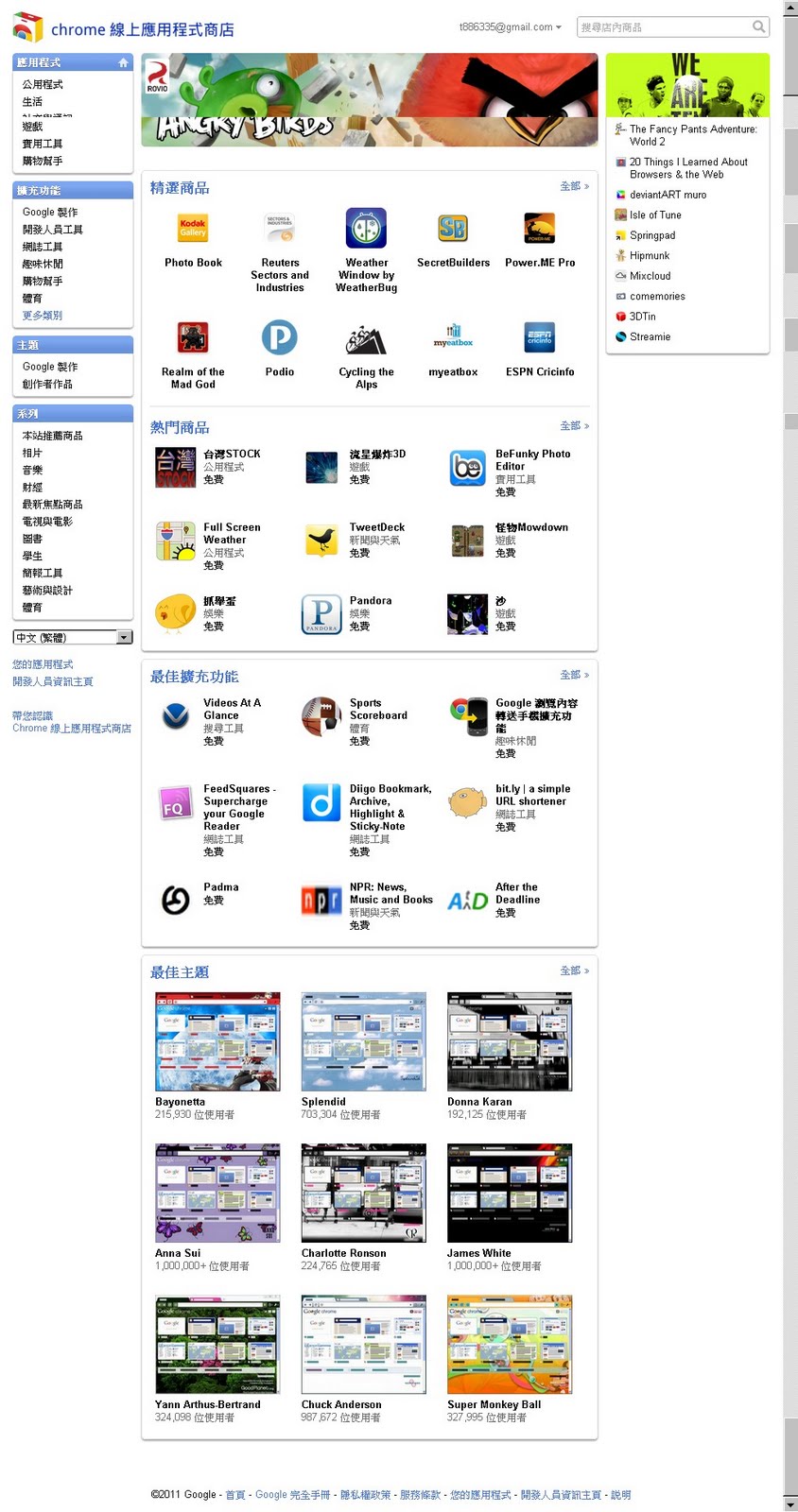The image size is (798, 1512).
Task: Click the store search input field
Action: pyautogui.click(x=664, y=27)
